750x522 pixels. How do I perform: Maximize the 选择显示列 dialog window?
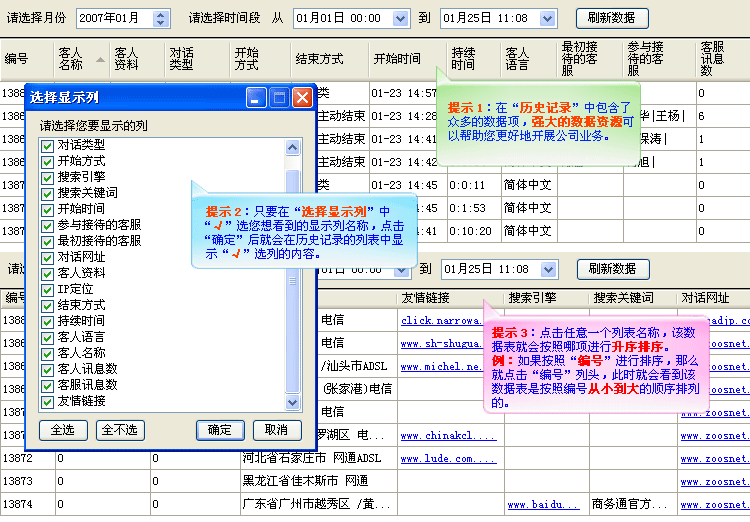(x=279, y=98)
